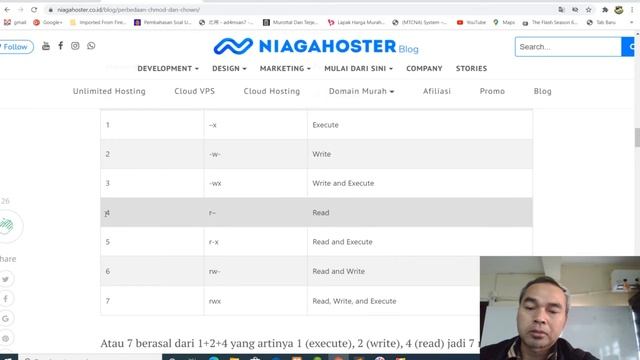The width and height of the screenshot is (640, 360).
Task: Open the Google+ bookmark
Action: tap(48, 22)
